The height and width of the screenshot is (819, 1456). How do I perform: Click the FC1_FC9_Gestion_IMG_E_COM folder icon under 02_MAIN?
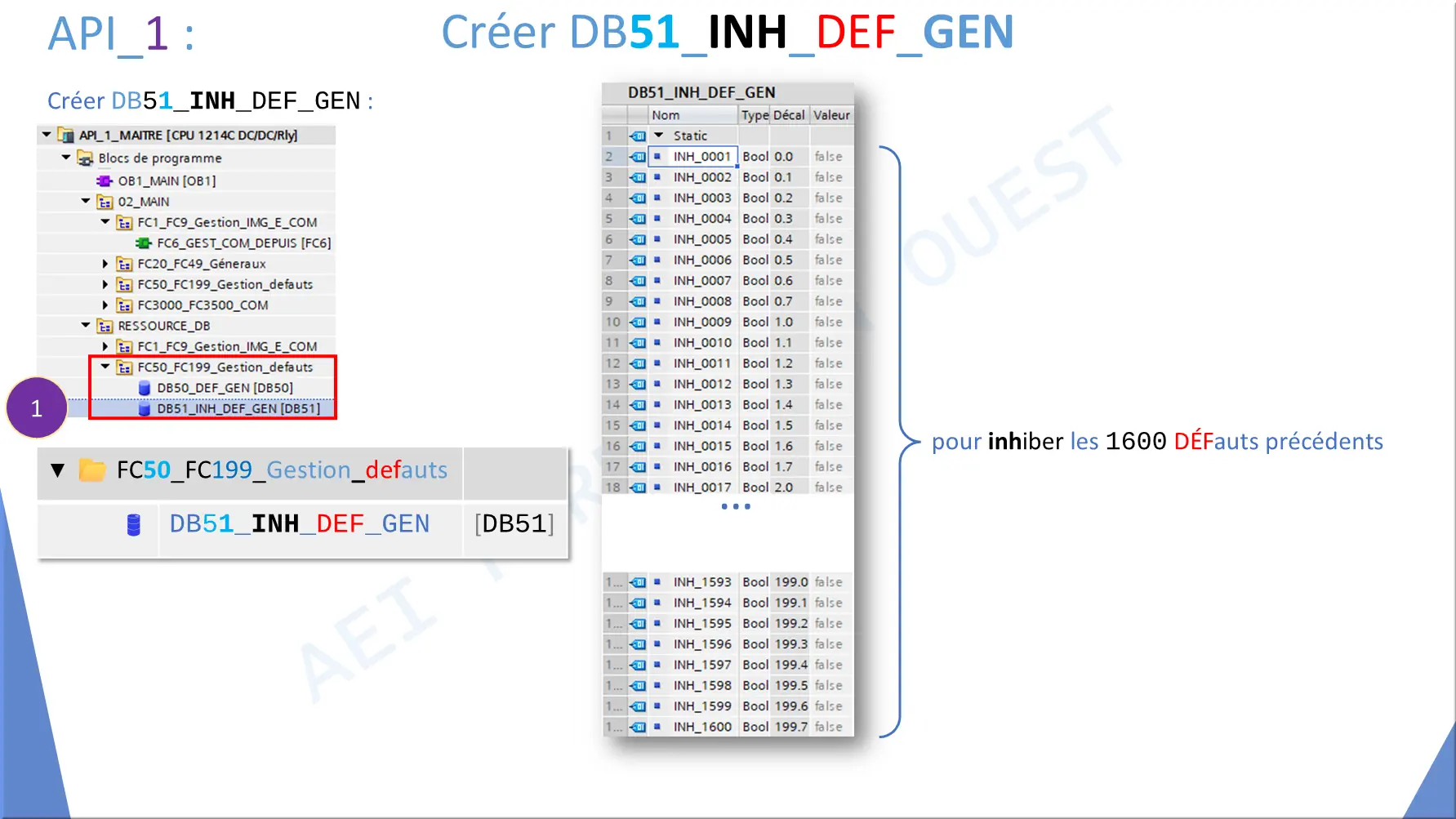tap(125, 222)
